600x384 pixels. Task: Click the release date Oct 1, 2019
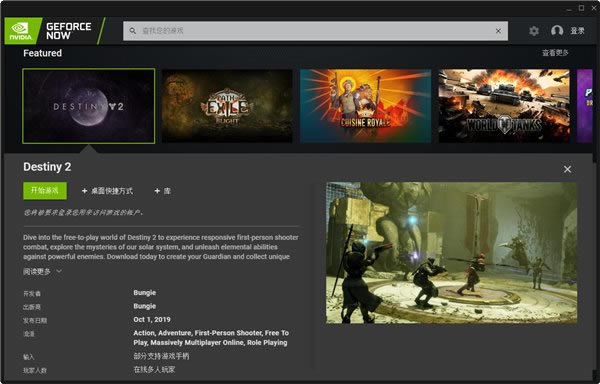(152, 319)
